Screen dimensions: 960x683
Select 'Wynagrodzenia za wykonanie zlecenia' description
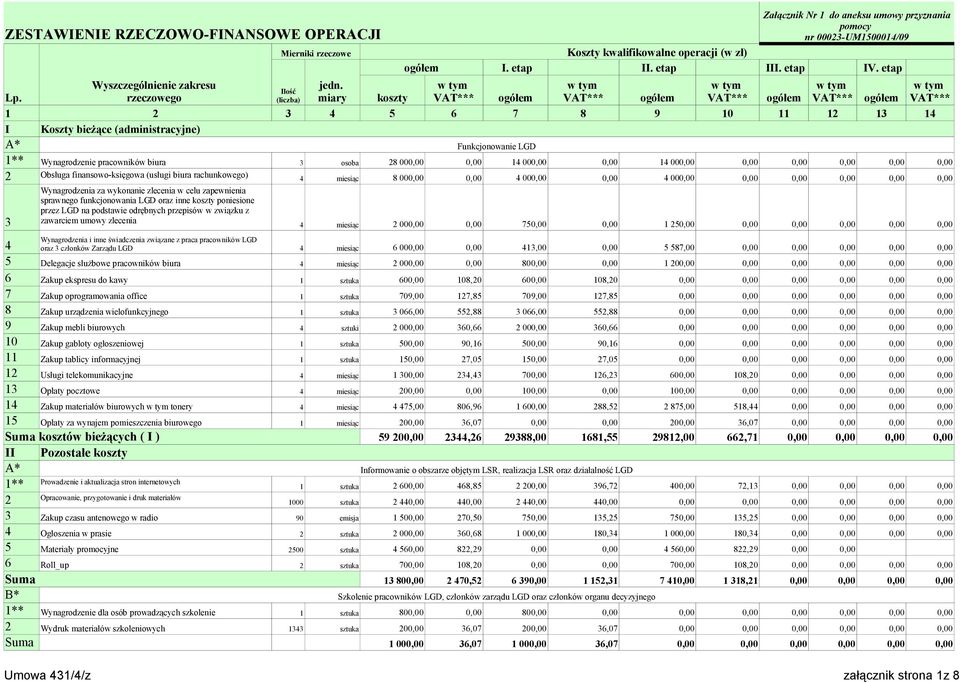(148, 205)
